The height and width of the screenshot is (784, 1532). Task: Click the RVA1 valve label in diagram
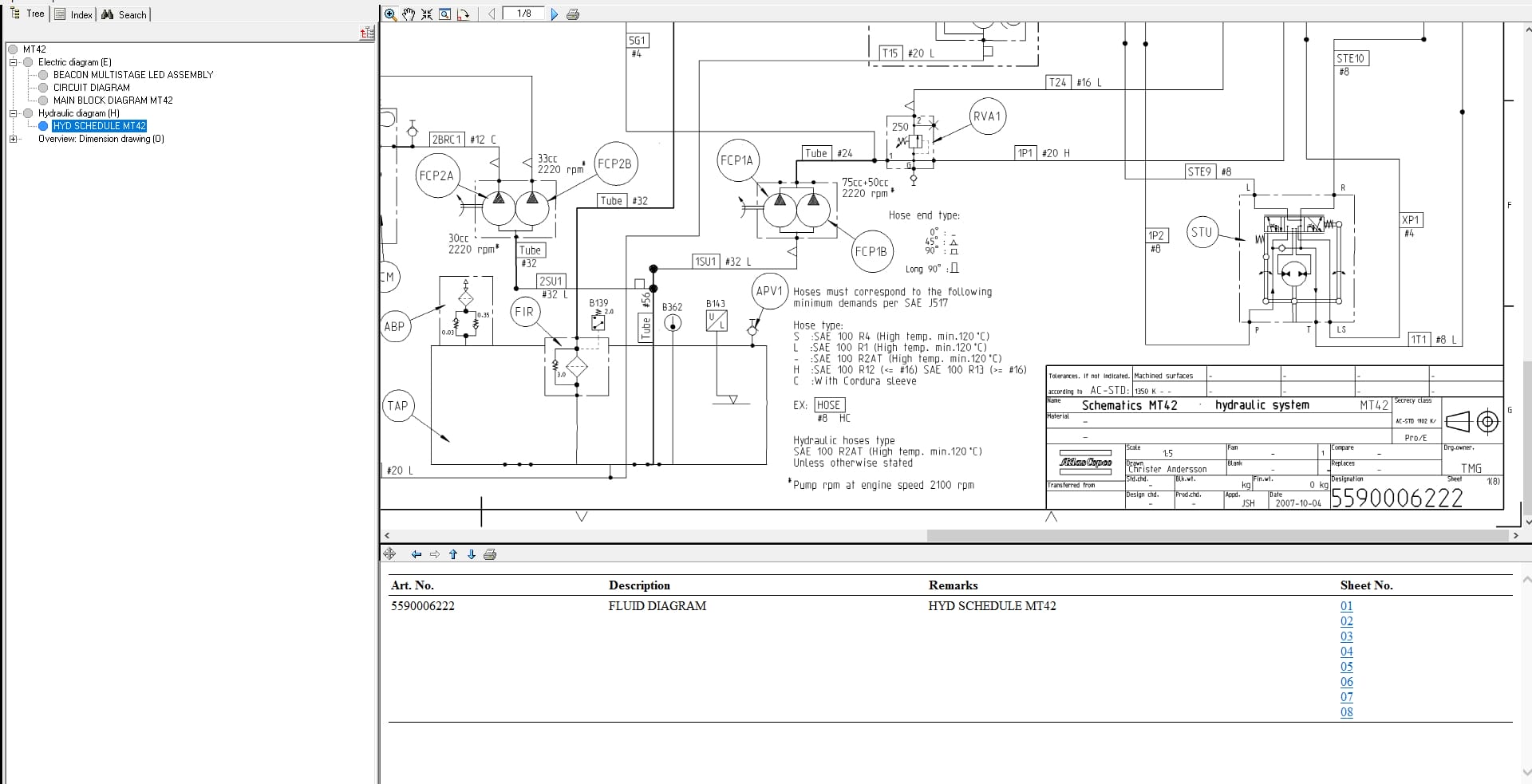pyautogui.click(x=986, y=116)
